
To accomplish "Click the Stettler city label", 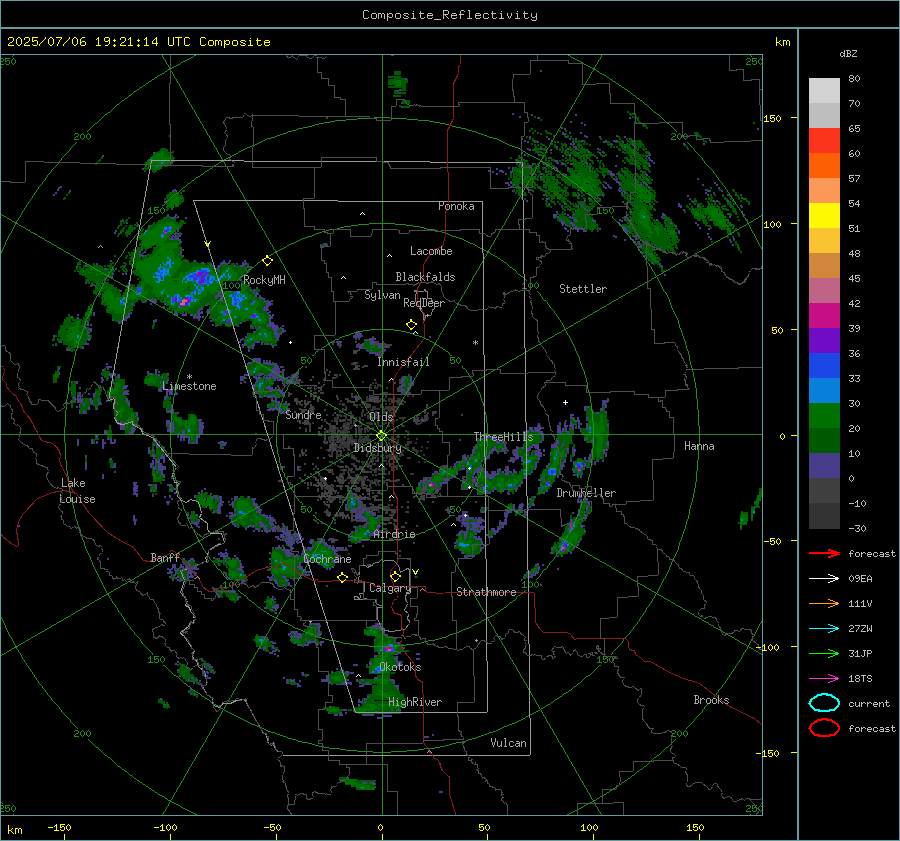I will [x=583, y=289].
